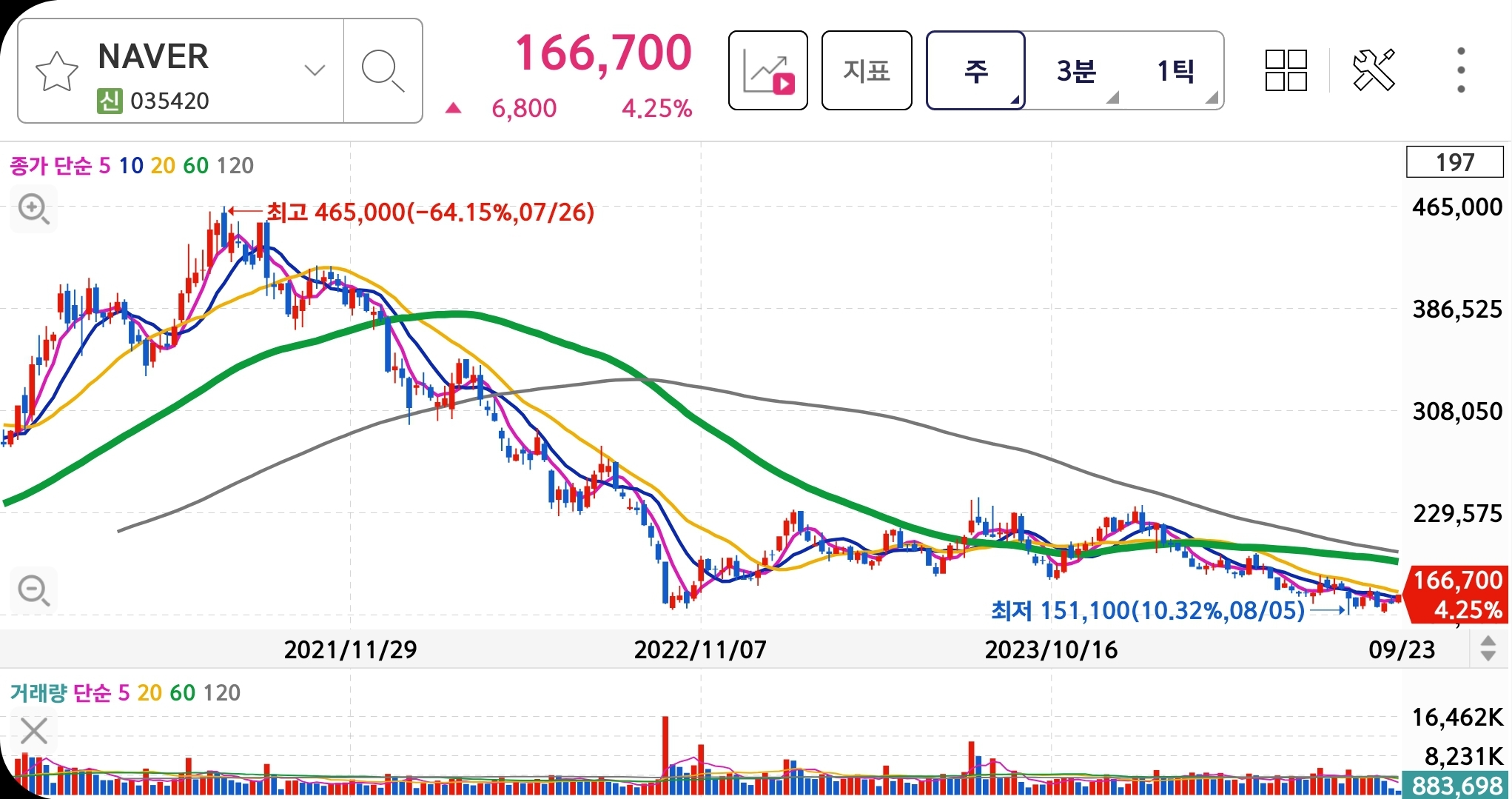Click the 최고 465,000 high annotation
Viewport: 1512px width, 799px height.
click(x=430, y=213)
